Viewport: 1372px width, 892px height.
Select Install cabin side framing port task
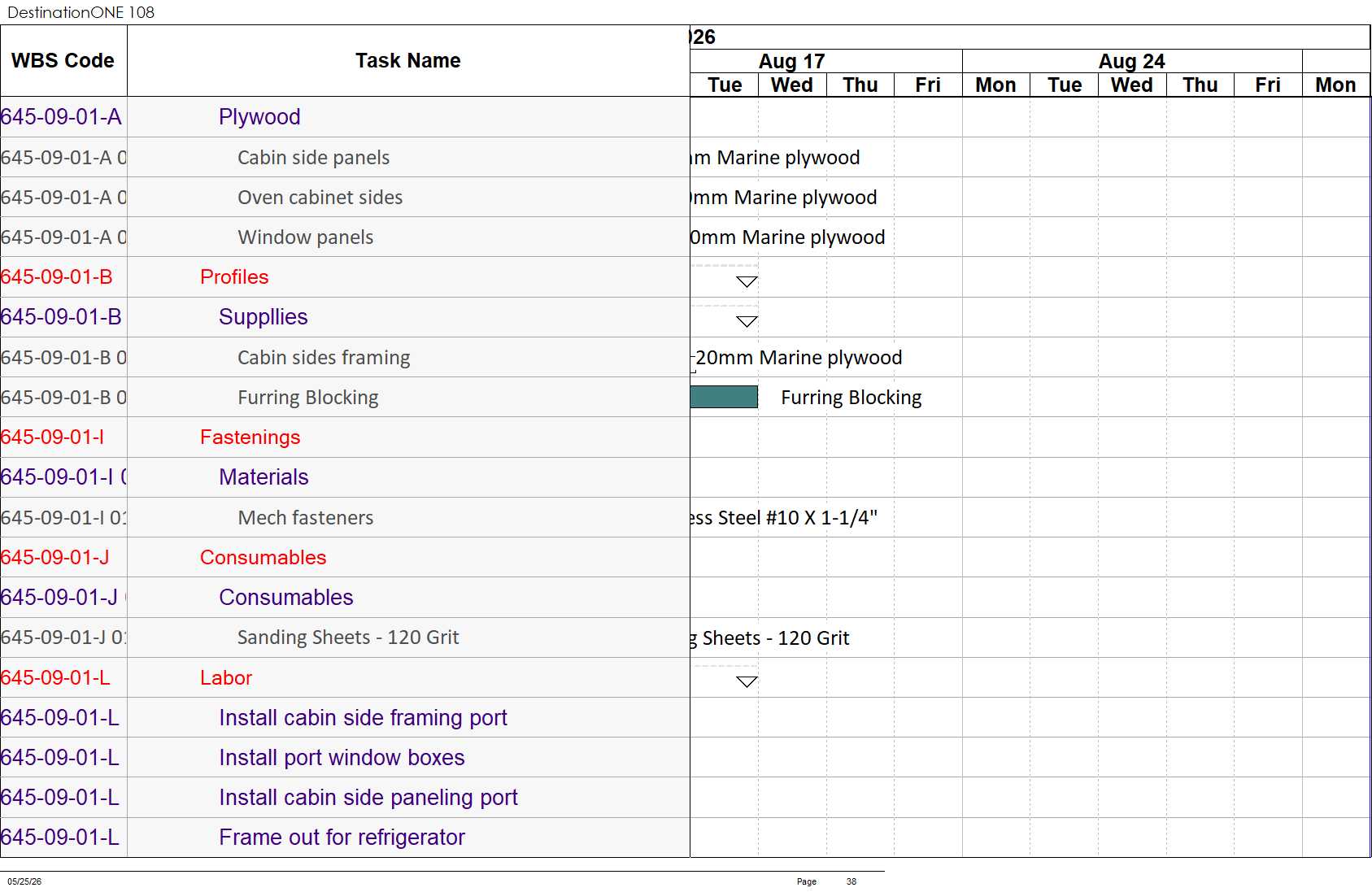click(x=363, y=718)
